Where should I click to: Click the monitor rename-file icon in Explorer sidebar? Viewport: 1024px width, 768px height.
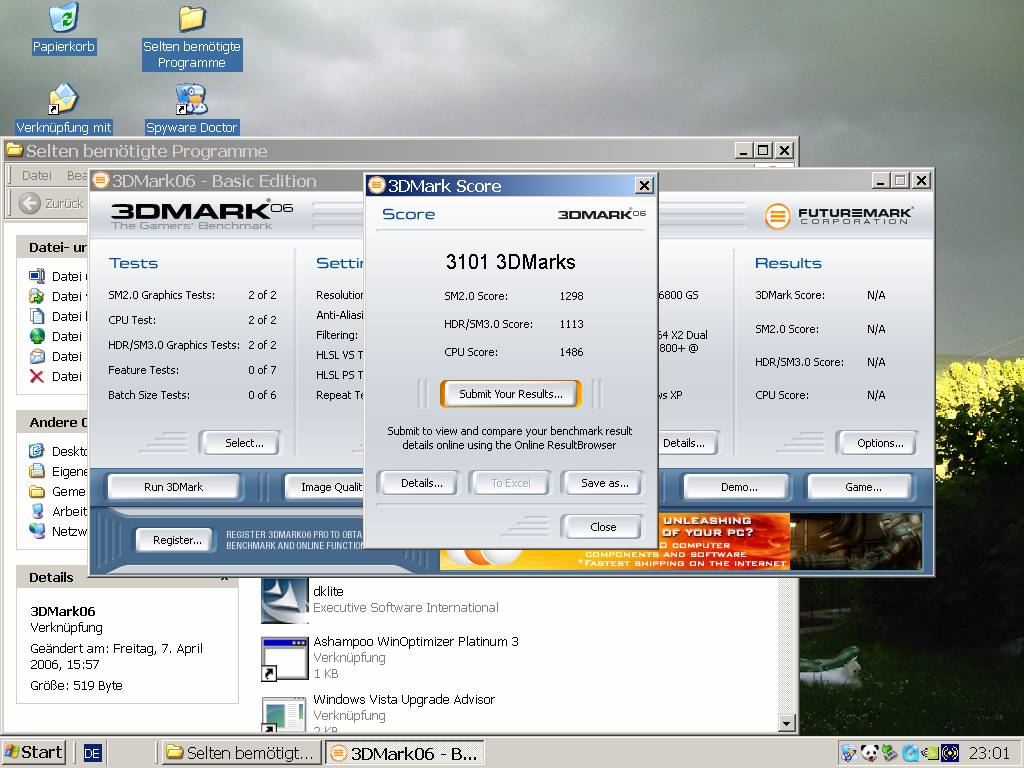pos(37,276)
